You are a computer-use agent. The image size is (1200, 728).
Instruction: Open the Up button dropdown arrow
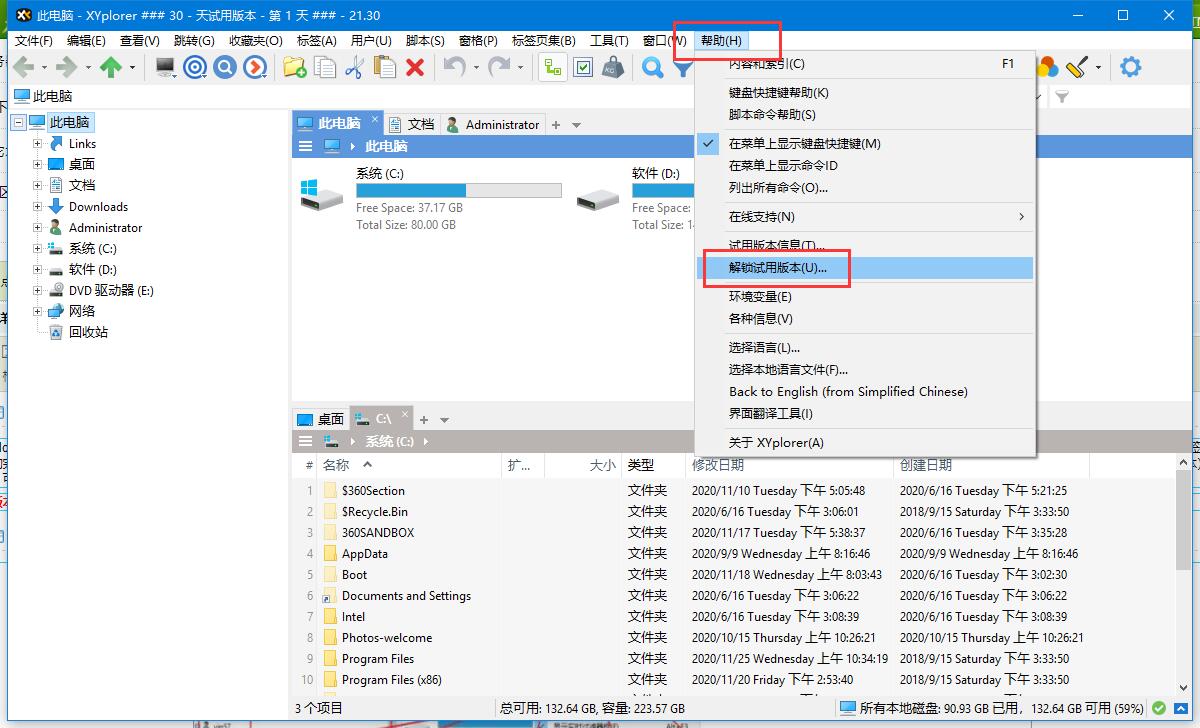(x=131, y=68)
